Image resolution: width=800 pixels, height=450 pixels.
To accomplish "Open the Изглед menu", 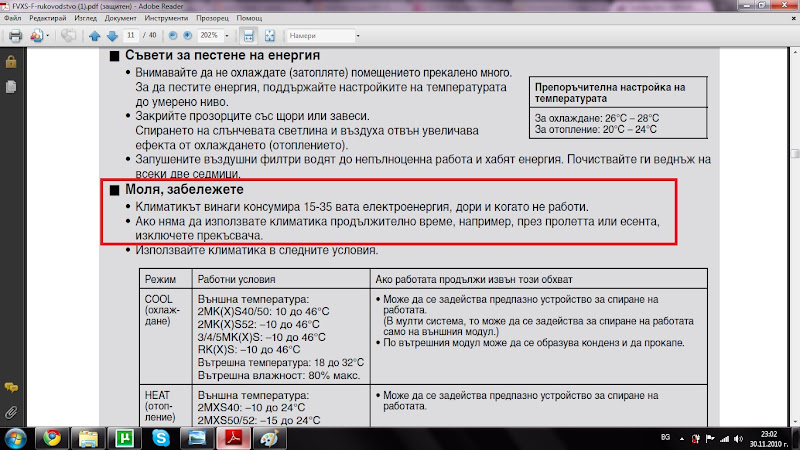I will click(85, 18).
